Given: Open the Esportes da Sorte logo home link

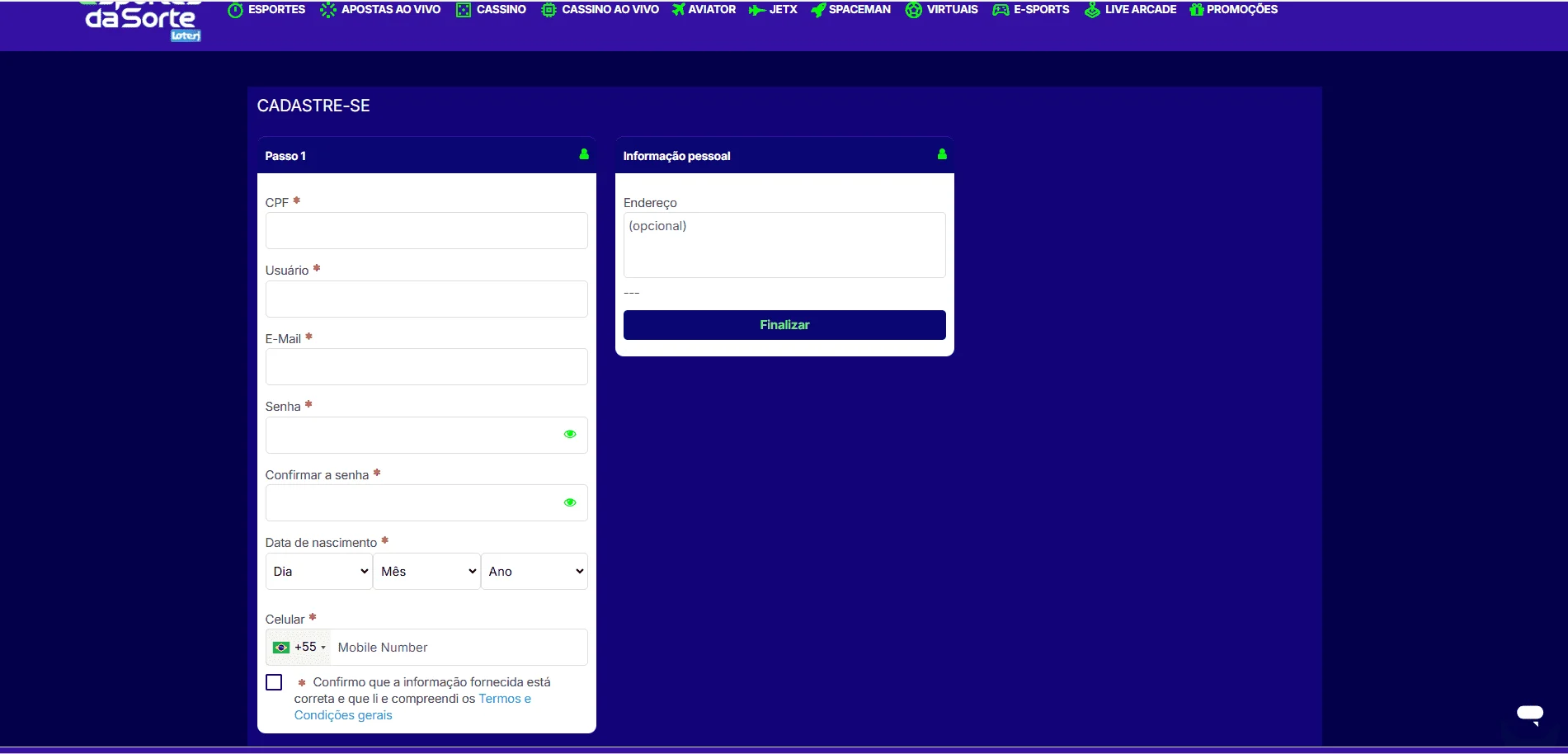Looking at the screenshot, I should pyautogui.click(x=142, y=21).
